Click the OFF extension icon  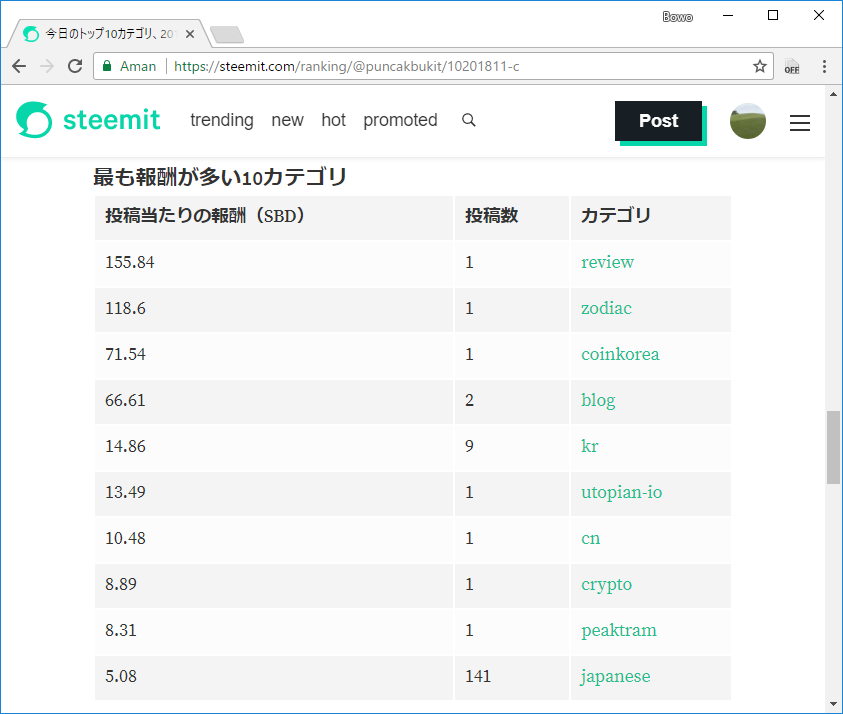(791, 66)
